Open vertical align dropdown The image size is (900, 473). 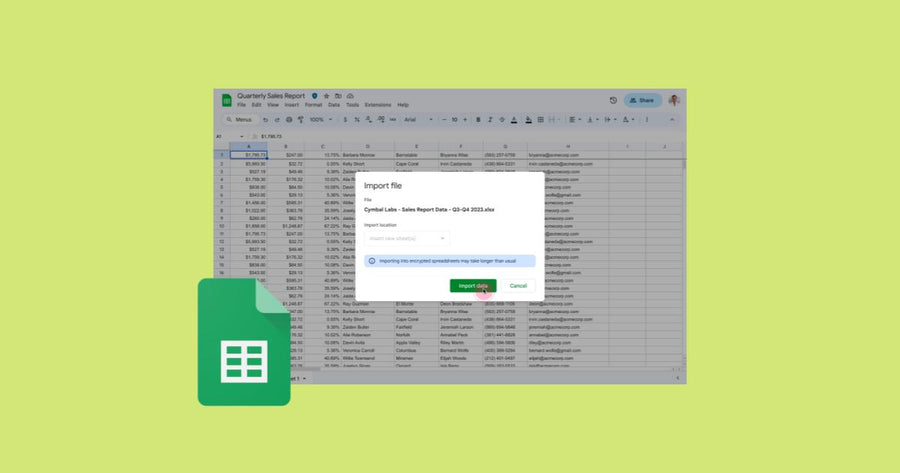[592, 120]
